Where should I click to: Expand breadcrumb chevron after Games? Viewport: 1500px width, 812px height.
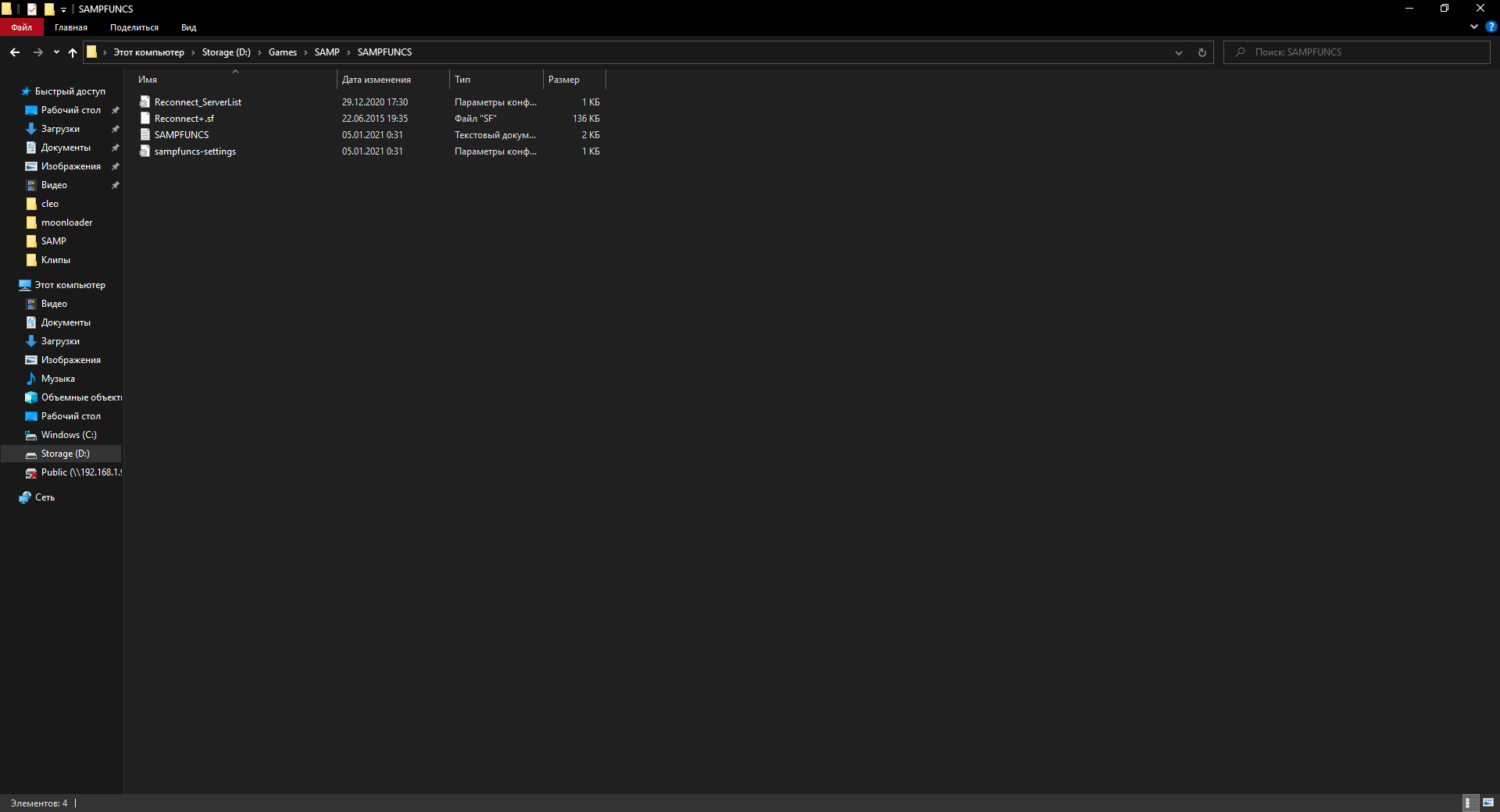(305, 52)
